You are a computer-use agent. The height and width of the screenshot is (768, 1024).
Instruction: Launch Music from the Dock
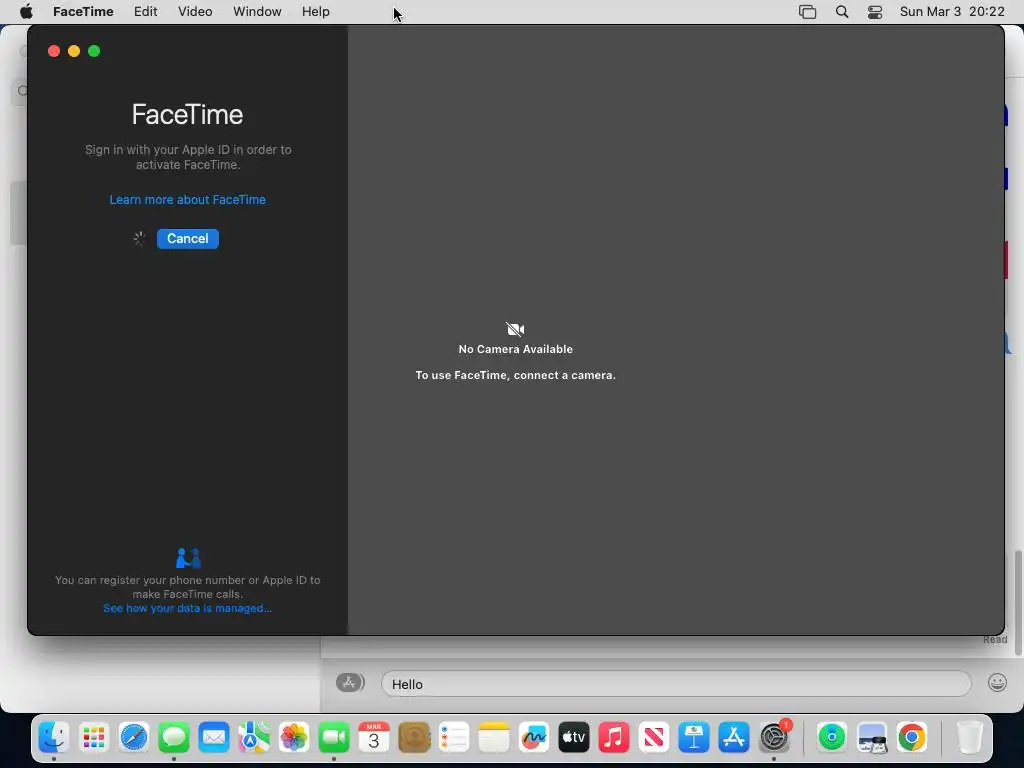(614, 737)
